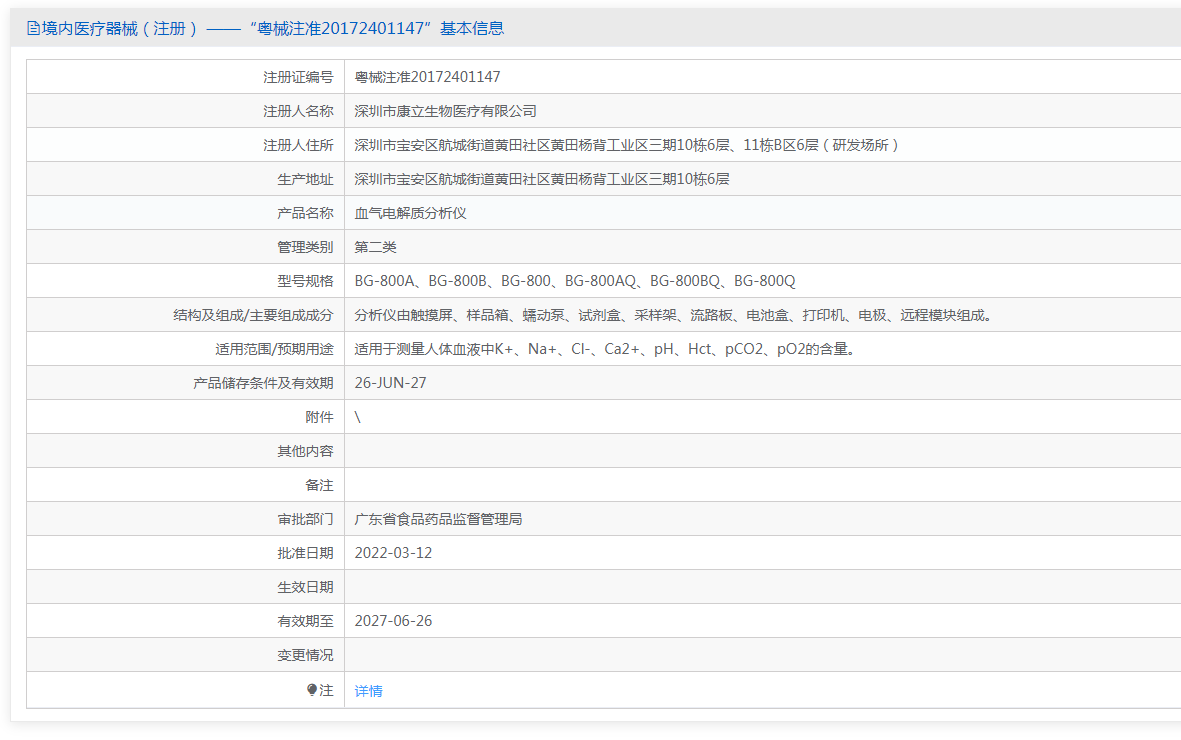1181x740 pixels.
Task: Click the 适用范围 intended use value
Action: coord(605,349)
